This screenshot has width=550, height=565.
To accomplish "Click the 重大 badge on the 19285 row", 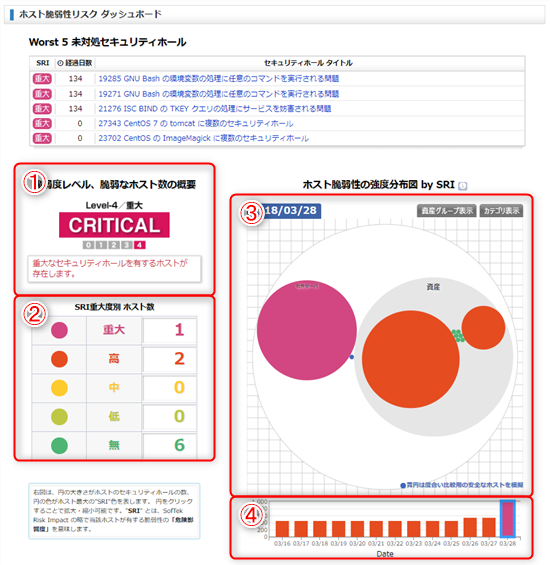I will point(42,79).
